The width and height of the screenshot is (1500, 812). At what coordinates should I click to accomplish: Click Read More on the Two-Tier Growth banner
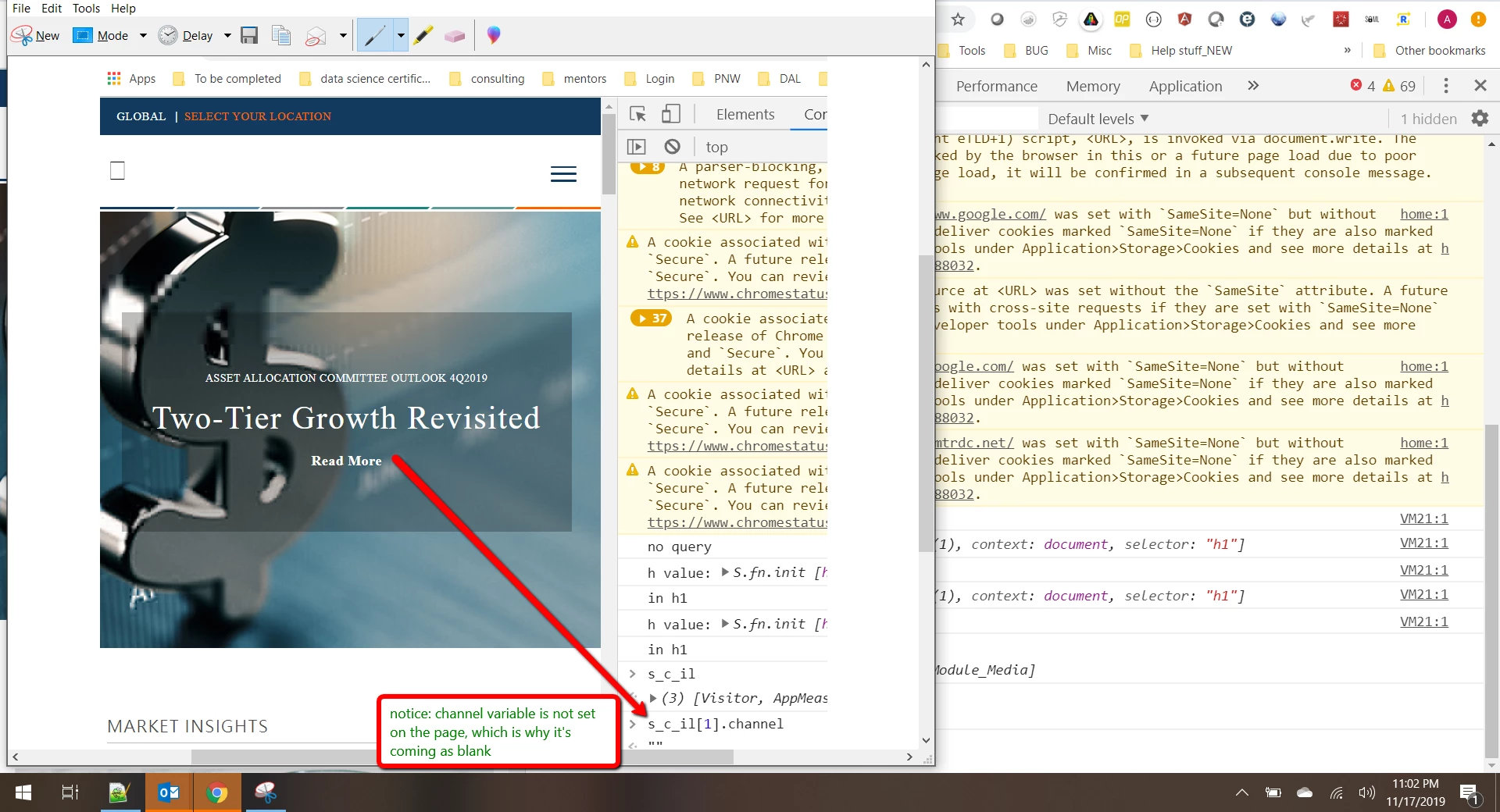pyautogui.click(x=346, y=461)
